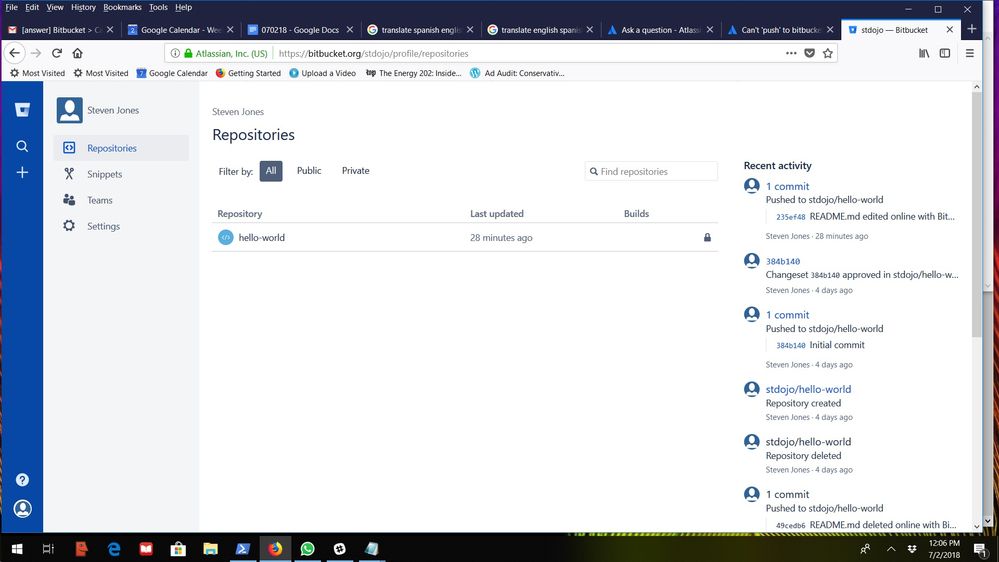Viewport: 999px width, 562px height.
Task: Open a new browser tab
Action: pyautogui.click(x=972, y=29)
